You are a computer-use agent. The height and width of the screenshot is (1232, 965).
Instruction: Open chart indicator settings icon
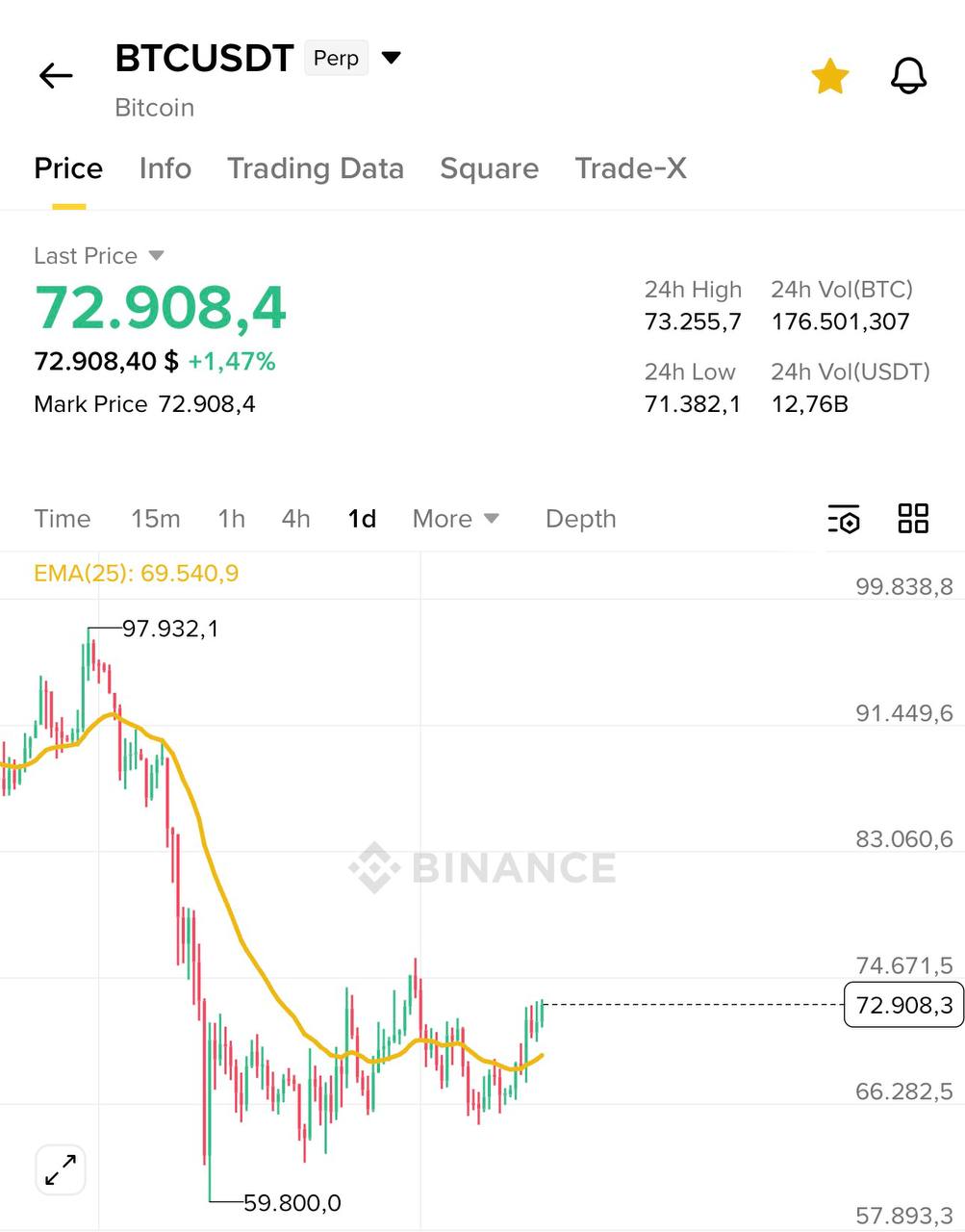[x=844, y=519]
